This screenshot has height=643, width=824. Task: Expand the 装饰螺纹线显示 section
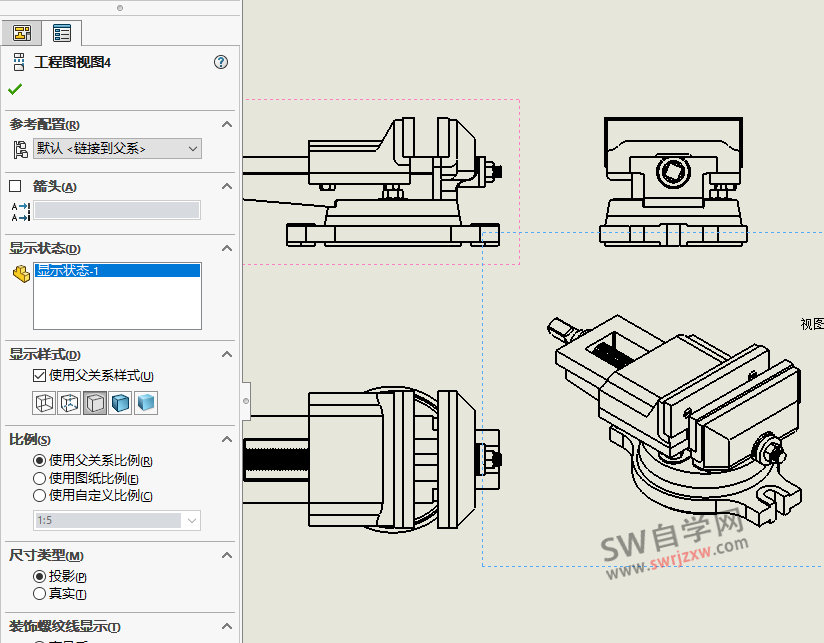[227, 624]
